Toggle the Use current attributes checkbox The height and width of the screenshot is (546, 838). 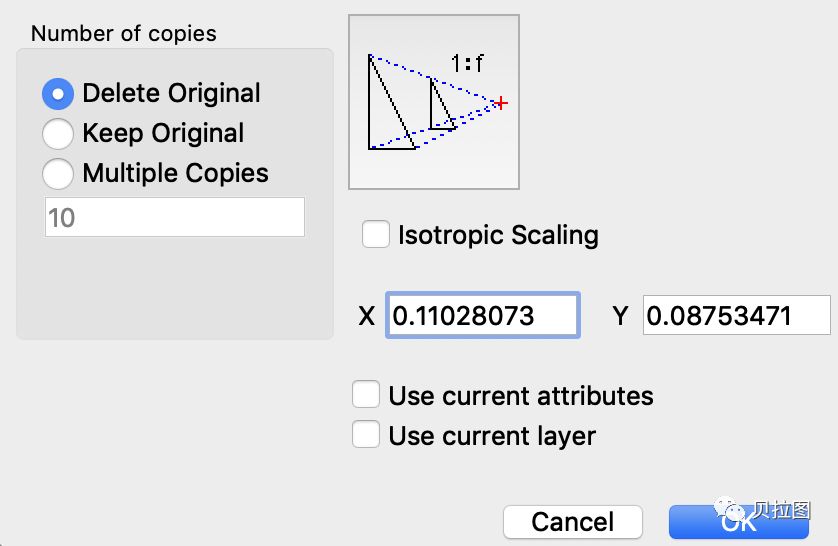click(366, 394)
